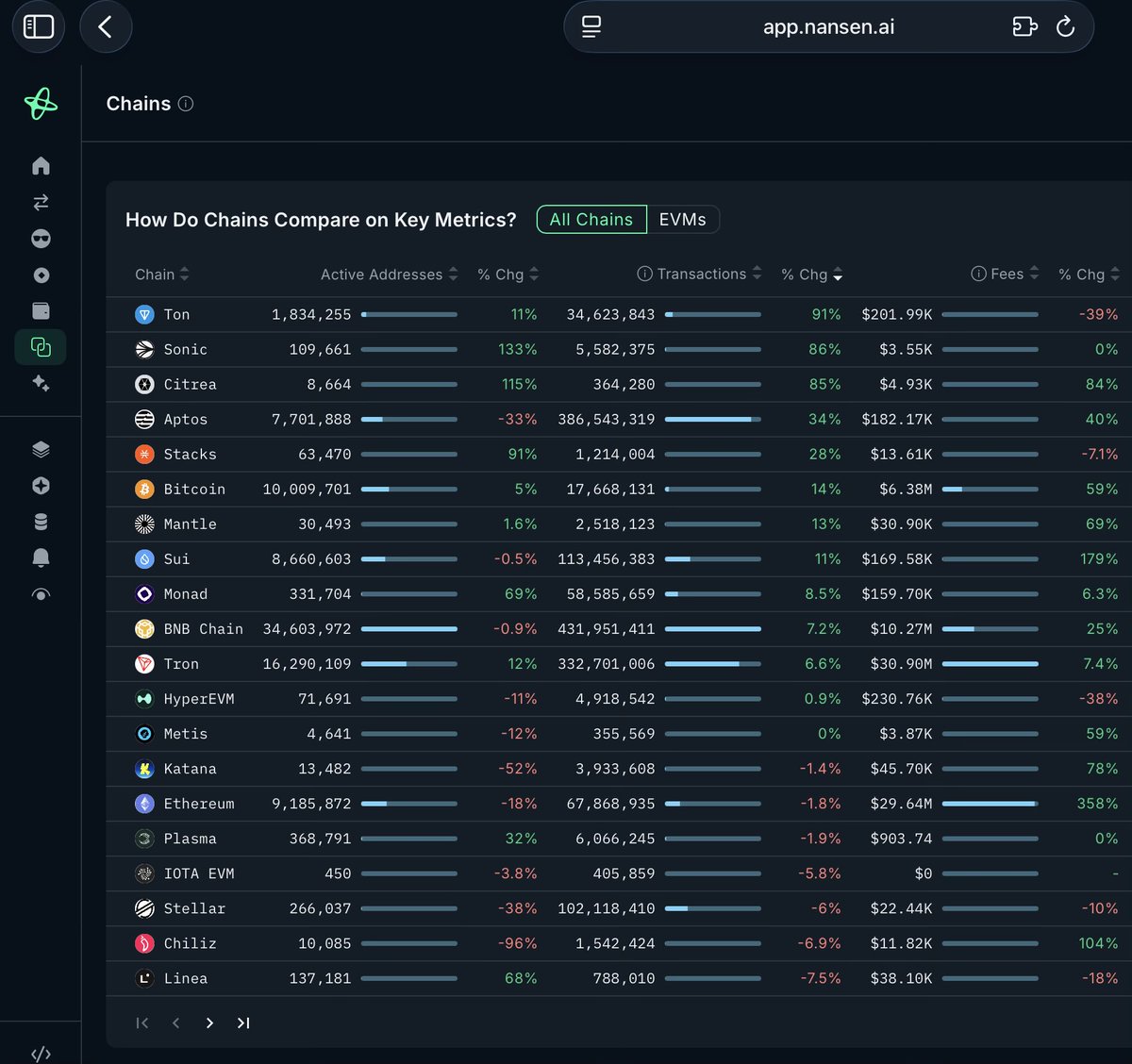Open the stacked layers icon in sidebar

click(41, 449)
